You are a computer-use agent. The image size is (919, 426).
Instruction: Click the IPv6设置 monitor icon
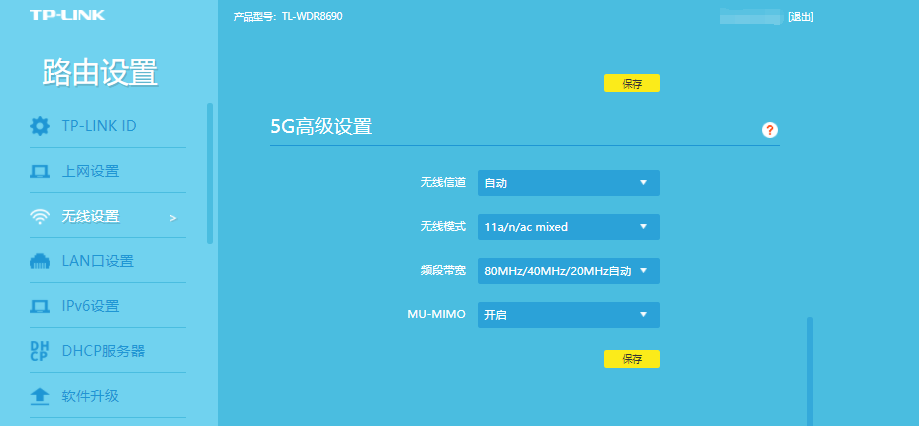click(40, 306)
